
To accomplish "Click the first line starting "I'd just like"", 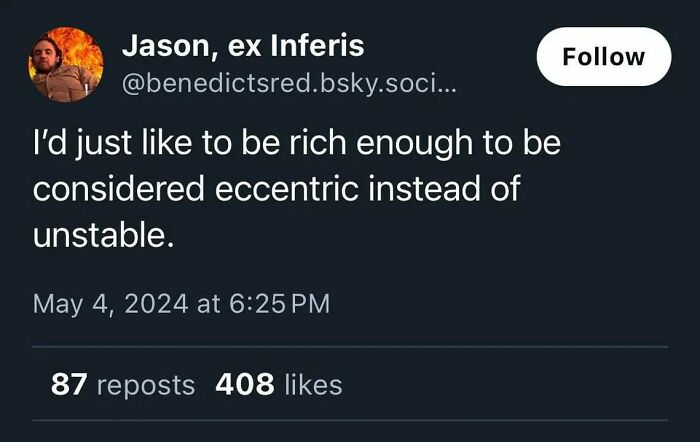I will [x=297, y=143].
